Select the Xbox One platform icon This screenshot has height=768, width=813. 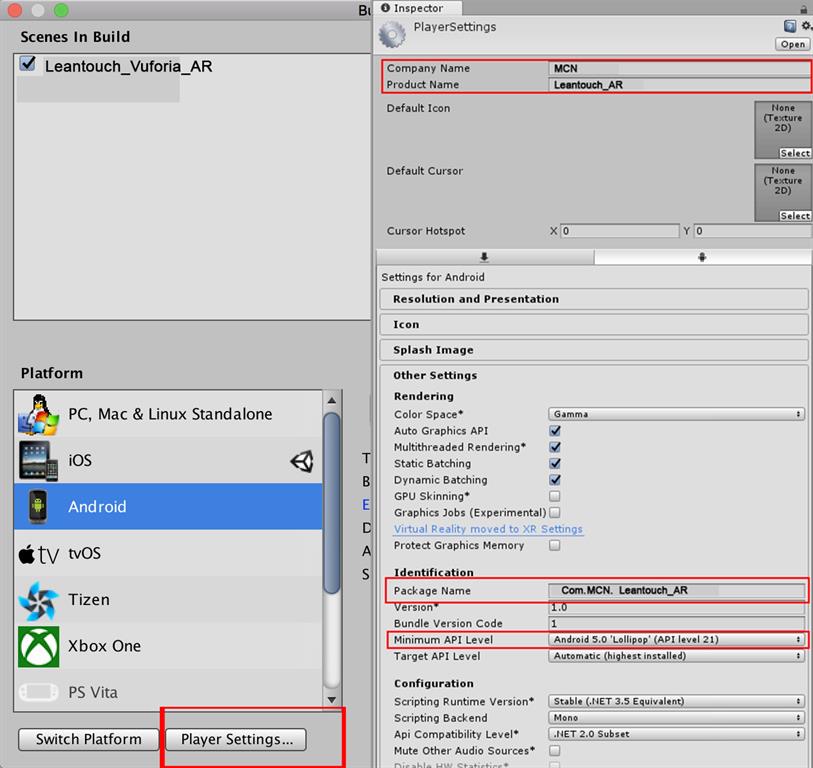tap(37, 645)
